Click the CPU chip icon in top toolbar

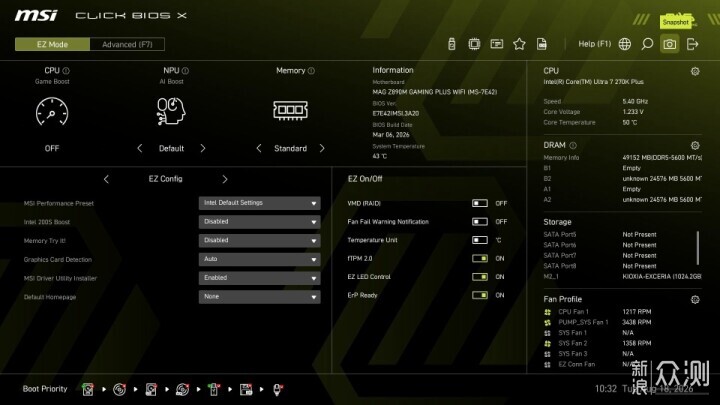pos(474,44)
